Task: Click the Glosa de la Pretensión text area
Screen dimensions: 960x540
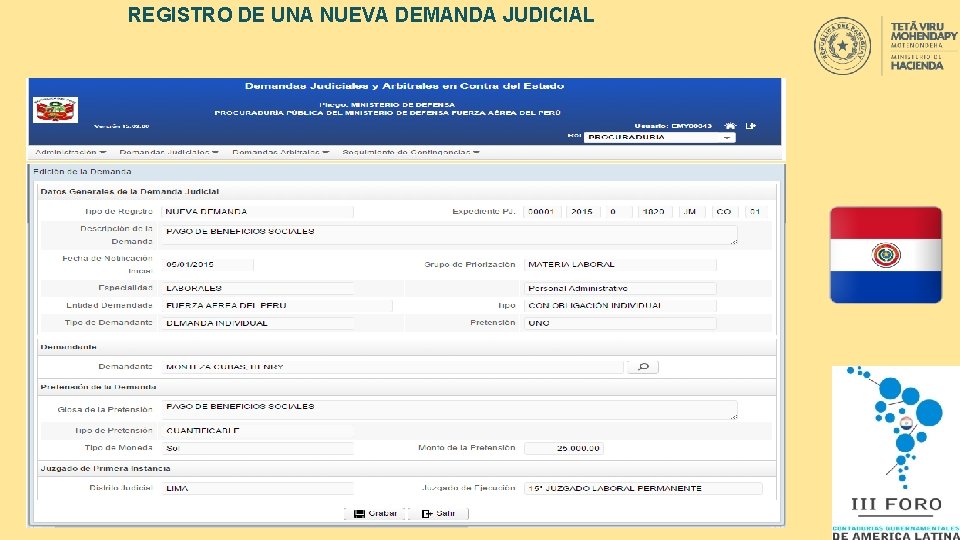Action: tap(449, 410)
